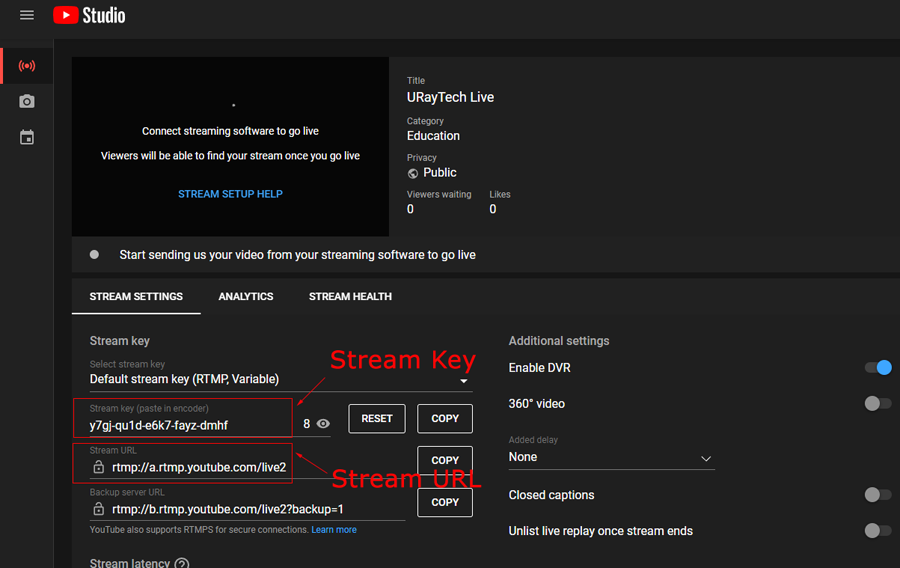The image size is (900, 568).
Task: Click the Likes count
Action: click(493, 209)
